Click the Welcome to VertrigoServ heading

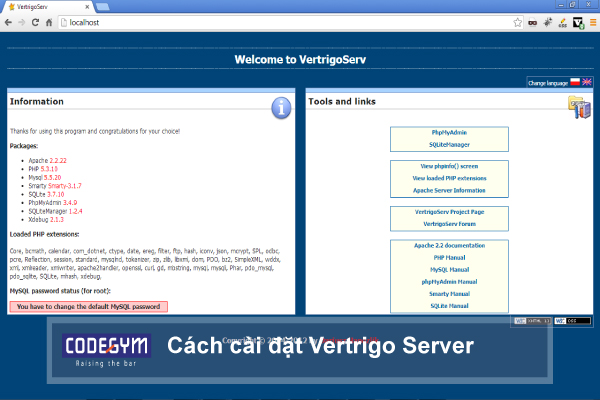pyautogui.click(x=300, y=60)
